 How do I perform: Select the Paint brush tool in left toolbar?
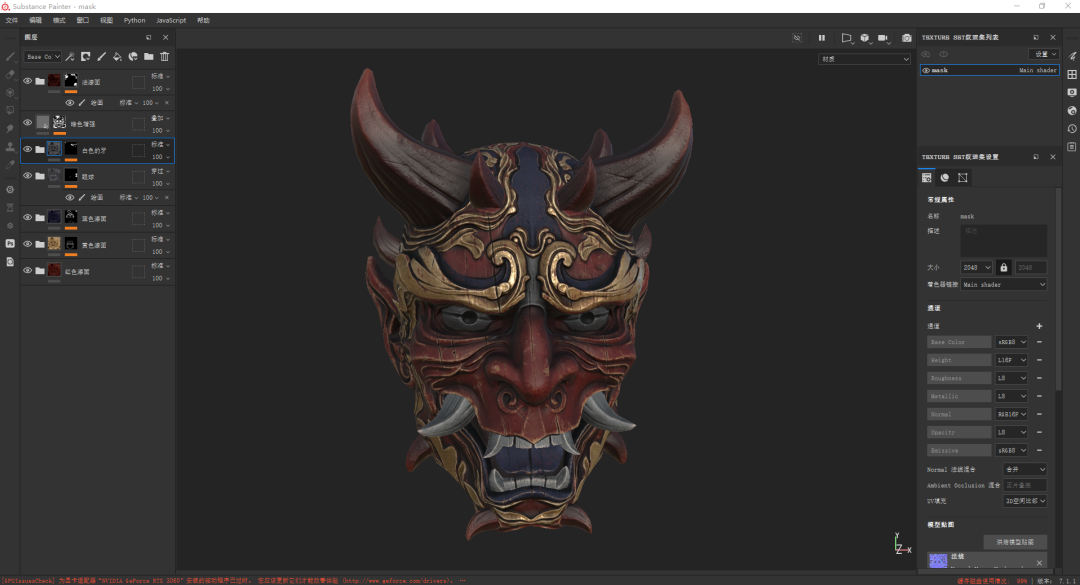[10, 57]
